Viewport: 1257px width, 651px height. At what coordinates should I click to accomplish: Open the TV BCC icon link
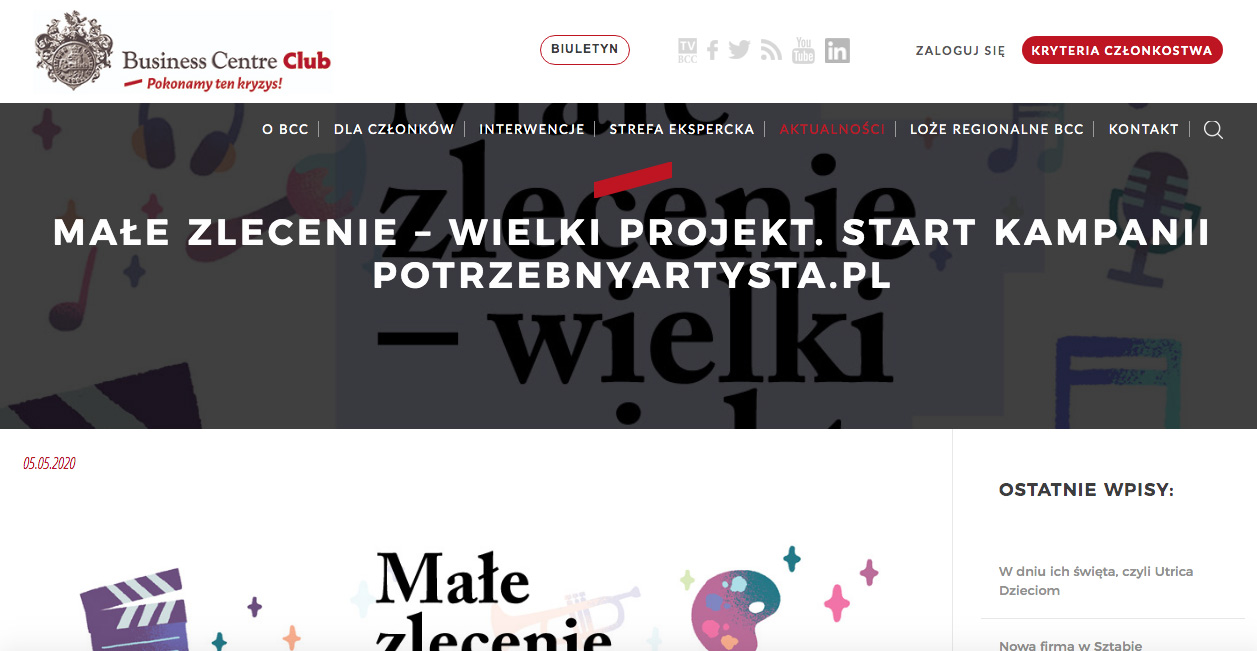[x=687, y=50]
